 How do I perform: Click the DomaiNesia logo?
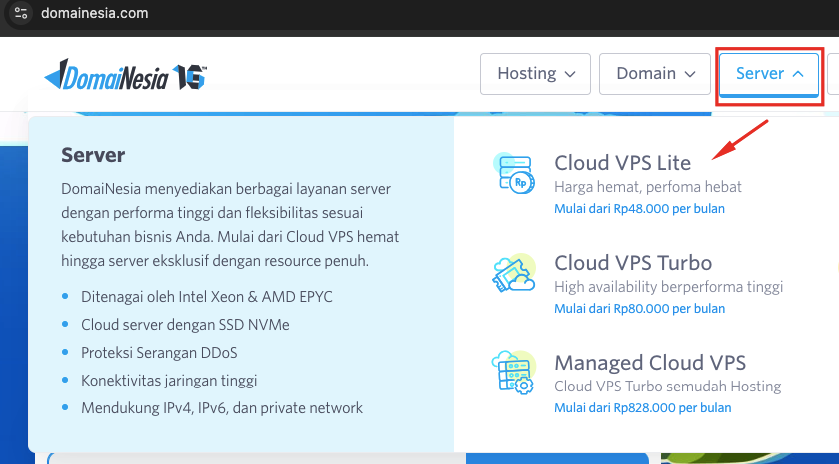(x=126, y=74)
